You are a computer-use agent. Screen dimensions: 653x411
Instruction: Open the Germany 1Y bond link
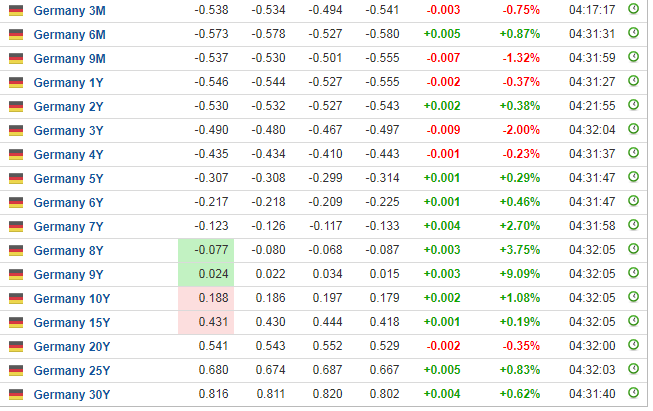click(x=68, y=82)
